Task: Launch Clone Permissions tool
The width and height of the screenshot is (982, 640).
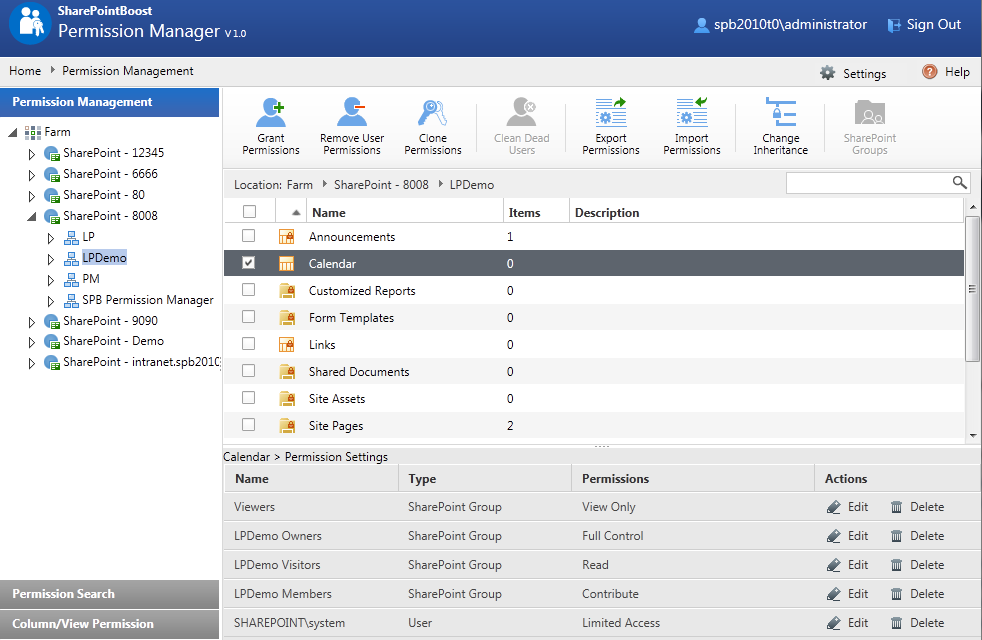Action: (433, 126)
